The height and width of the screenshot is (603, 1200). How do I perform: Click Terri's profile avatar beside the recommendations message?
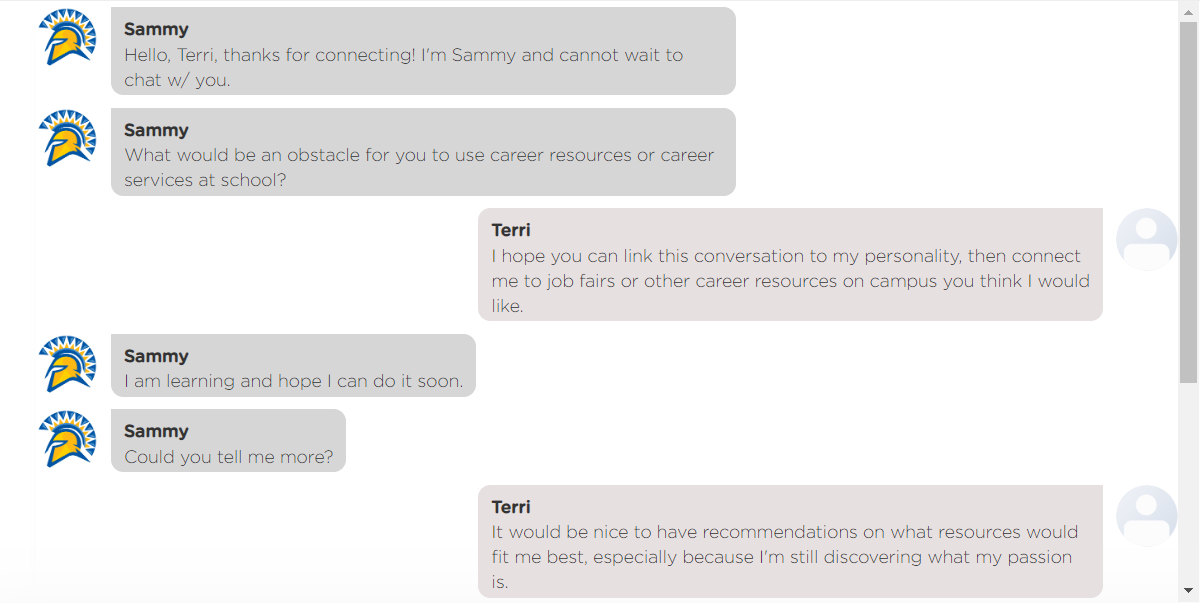click(1147, 516)
